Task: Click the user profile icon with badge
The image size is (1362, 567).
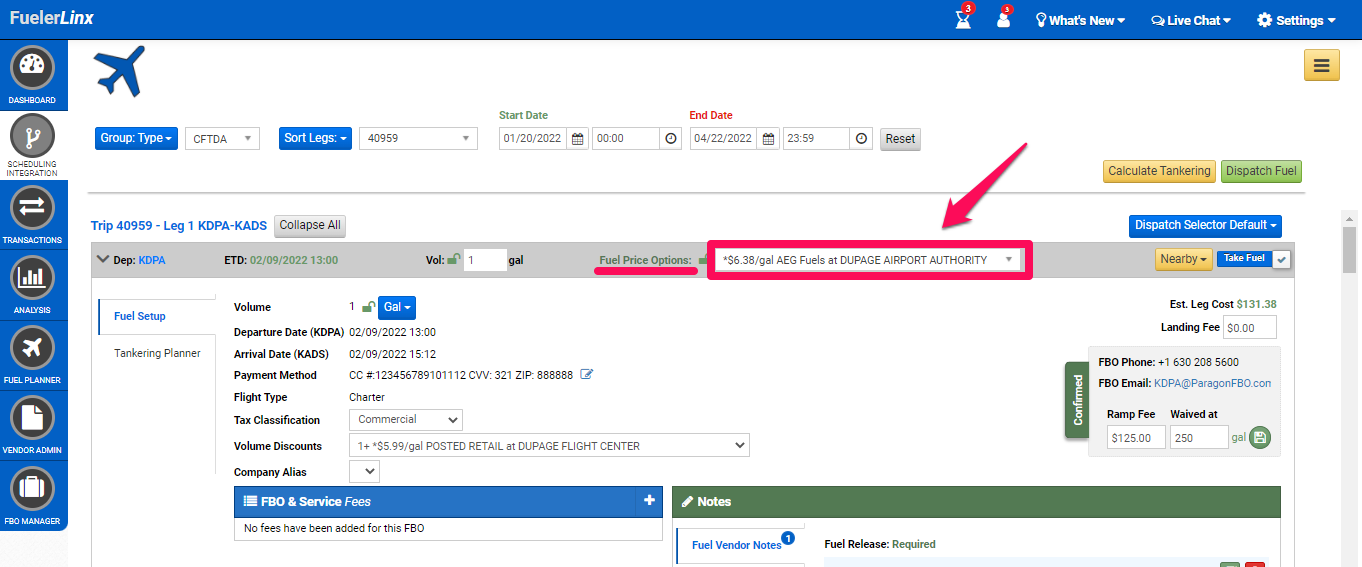Action: (x=1003, y=19)
